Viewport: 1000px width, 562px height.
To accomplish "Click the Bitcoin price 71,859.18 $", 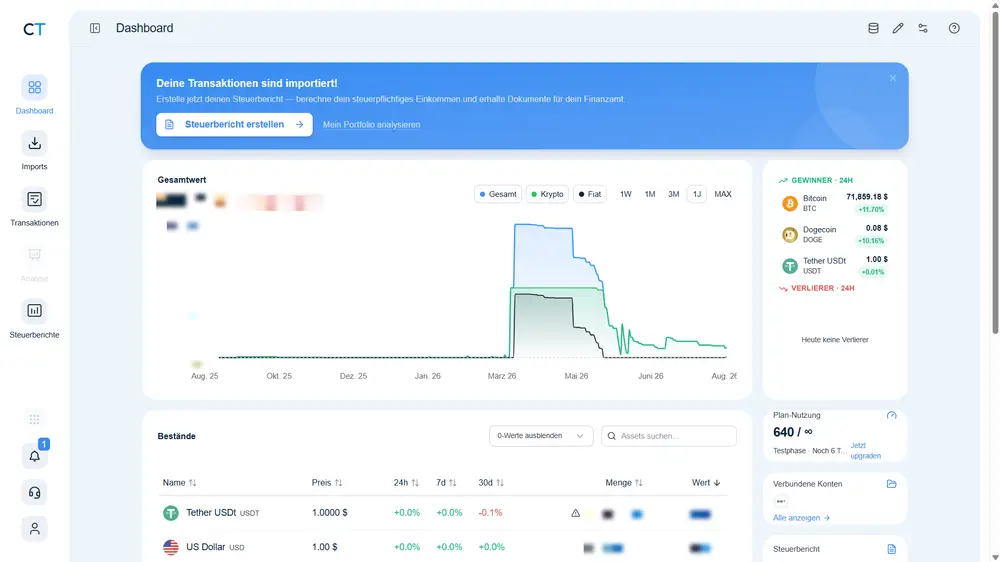I will pos(867,197).
